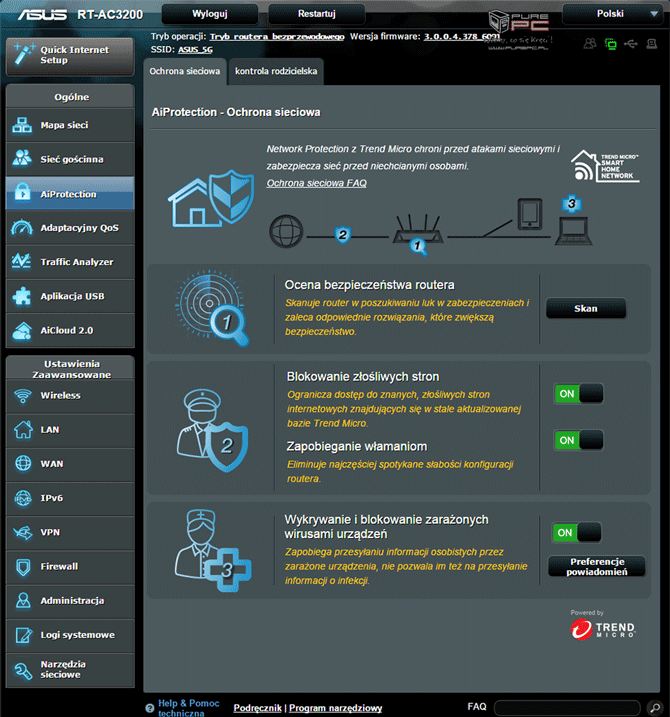This screenshot has height=717, width=670.
Task: Click the Aplikacja USB puzzle icon
Action: click(x=22, y=296)
